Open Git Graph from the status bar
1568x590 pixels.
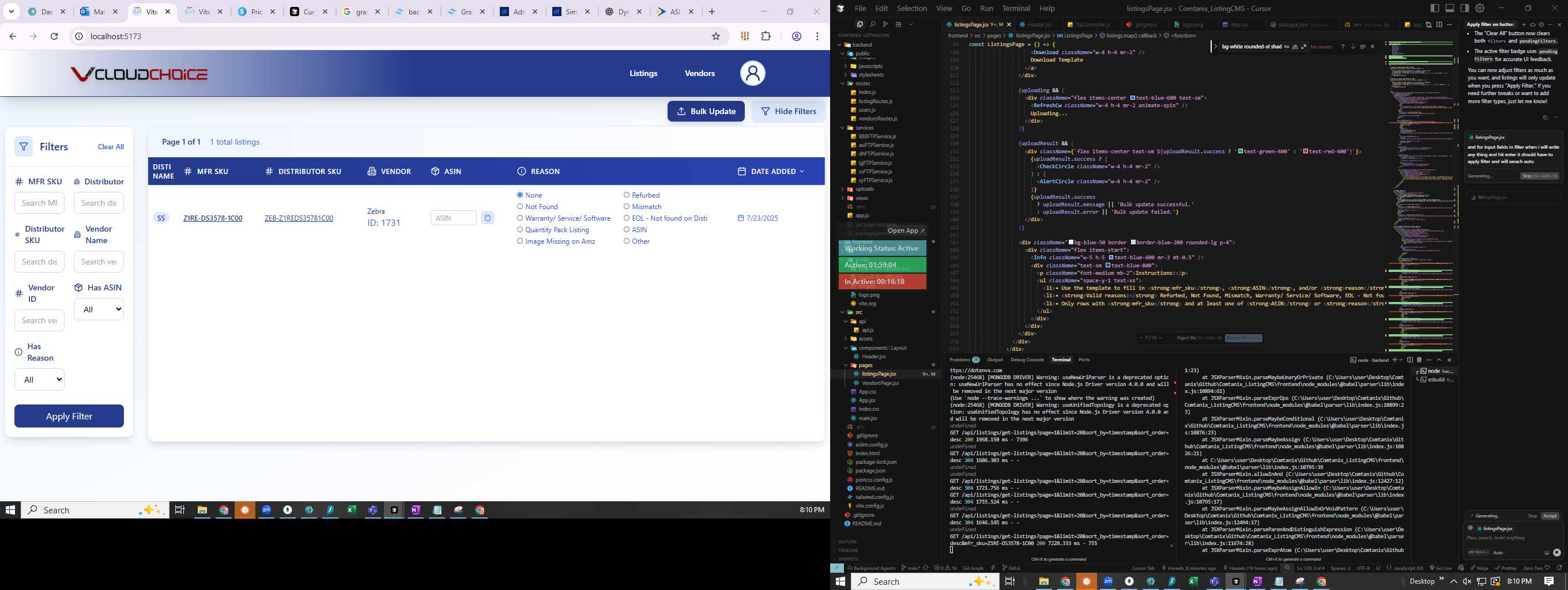(x=973, y=568)
